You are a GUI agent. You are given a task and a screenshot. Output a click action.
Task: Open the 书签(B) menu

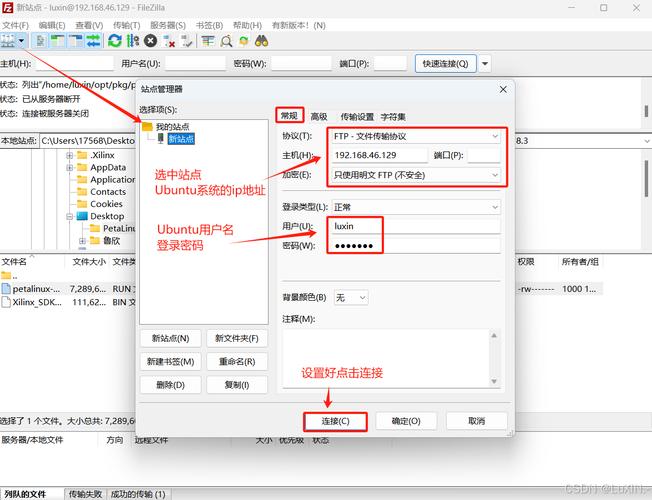[x=209, y=25]
